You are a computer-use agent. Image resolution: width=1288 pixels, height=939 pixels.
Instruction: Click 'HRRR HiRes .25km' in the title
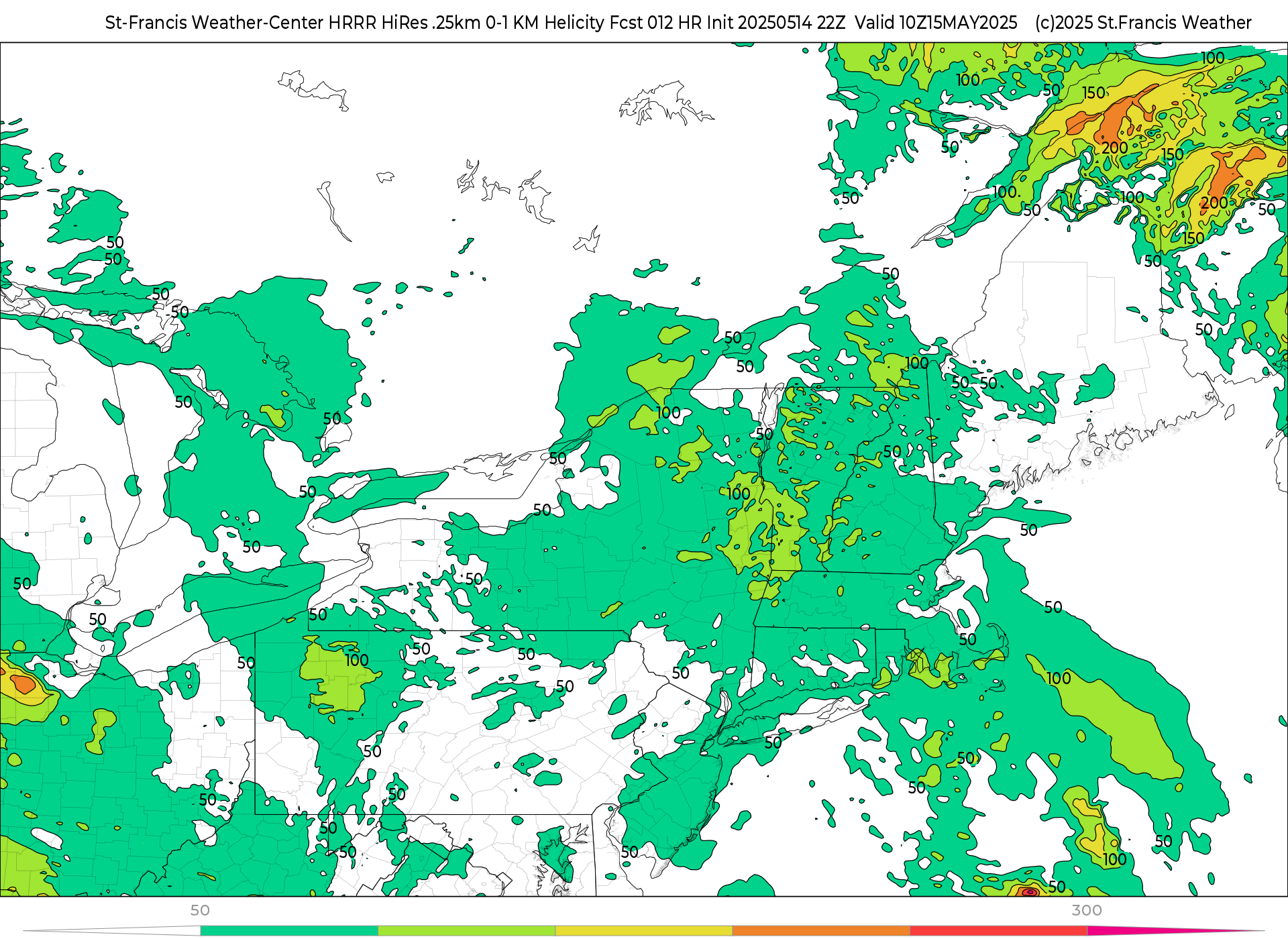pos(405,23)
